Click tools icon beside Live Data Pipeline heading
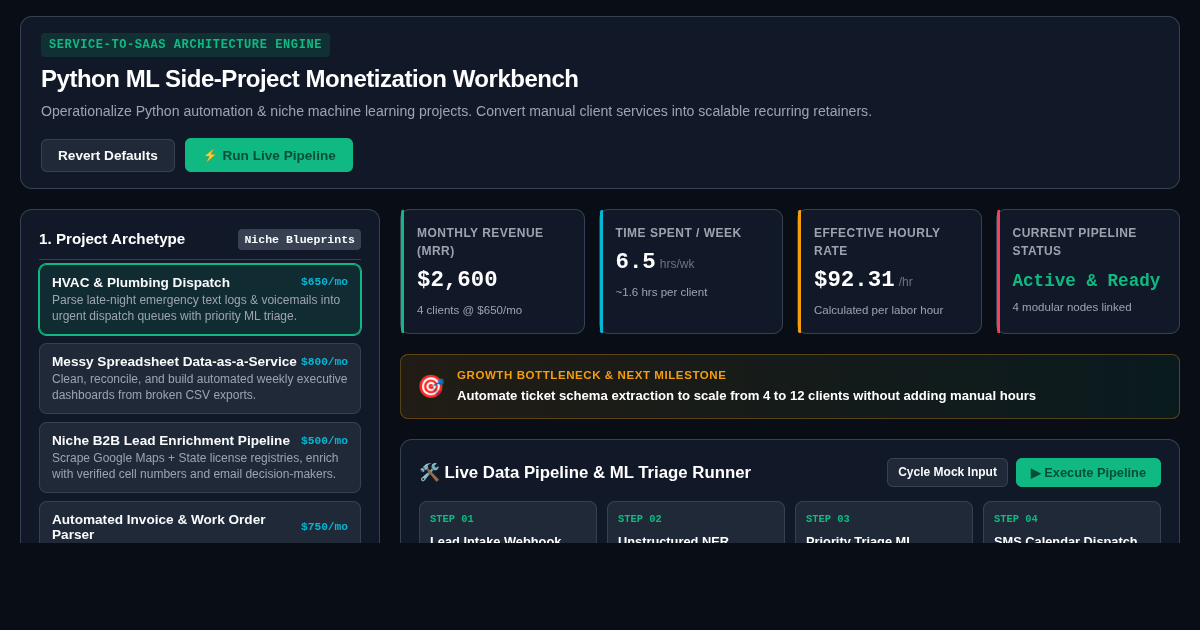Viewport: 1200px width, 630px height. 429,472
